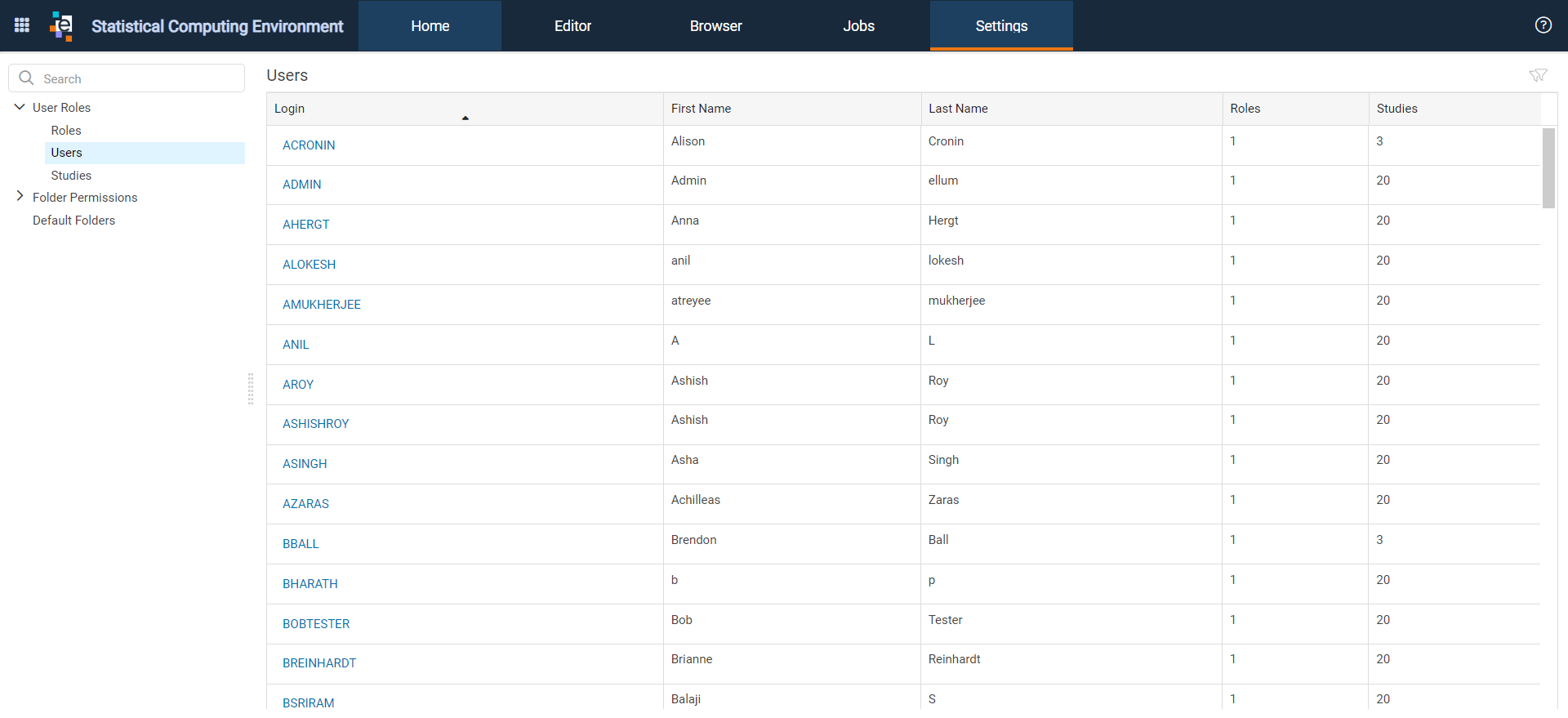Select Default Folders in the sidebar
Image resolution: width=1568 pixels, height=718 pixels.
[73, 221]
